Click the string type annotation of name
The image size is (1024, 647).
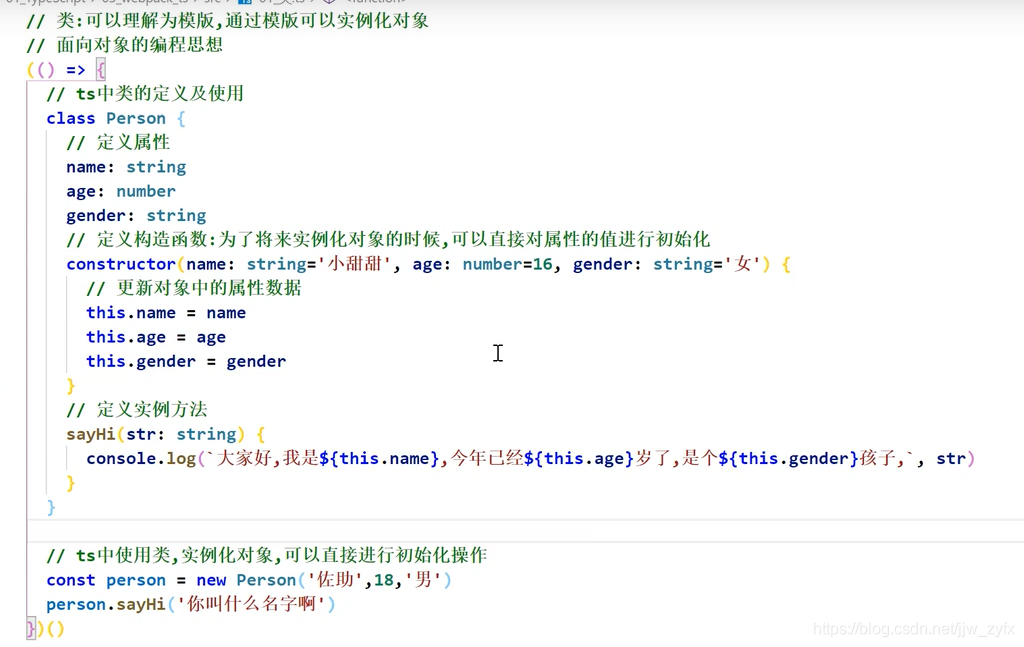point(156,167)
